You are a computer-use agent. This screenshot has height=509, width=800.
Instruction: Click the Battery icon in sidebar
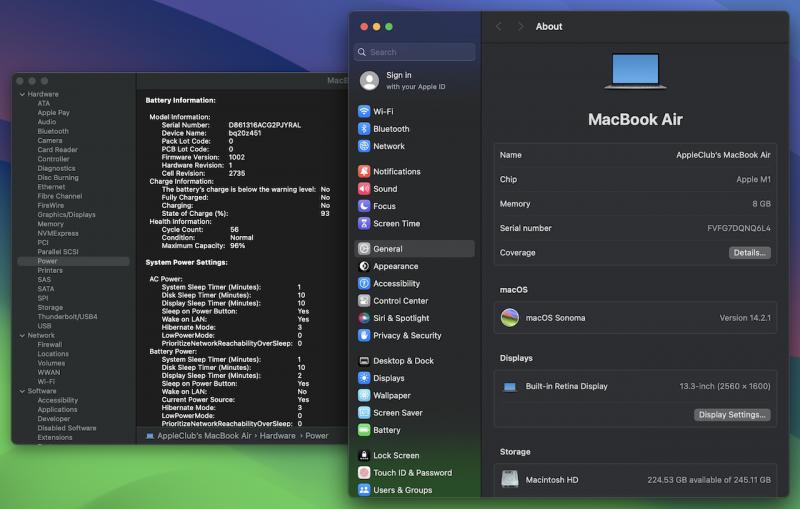tap(365, 430)
